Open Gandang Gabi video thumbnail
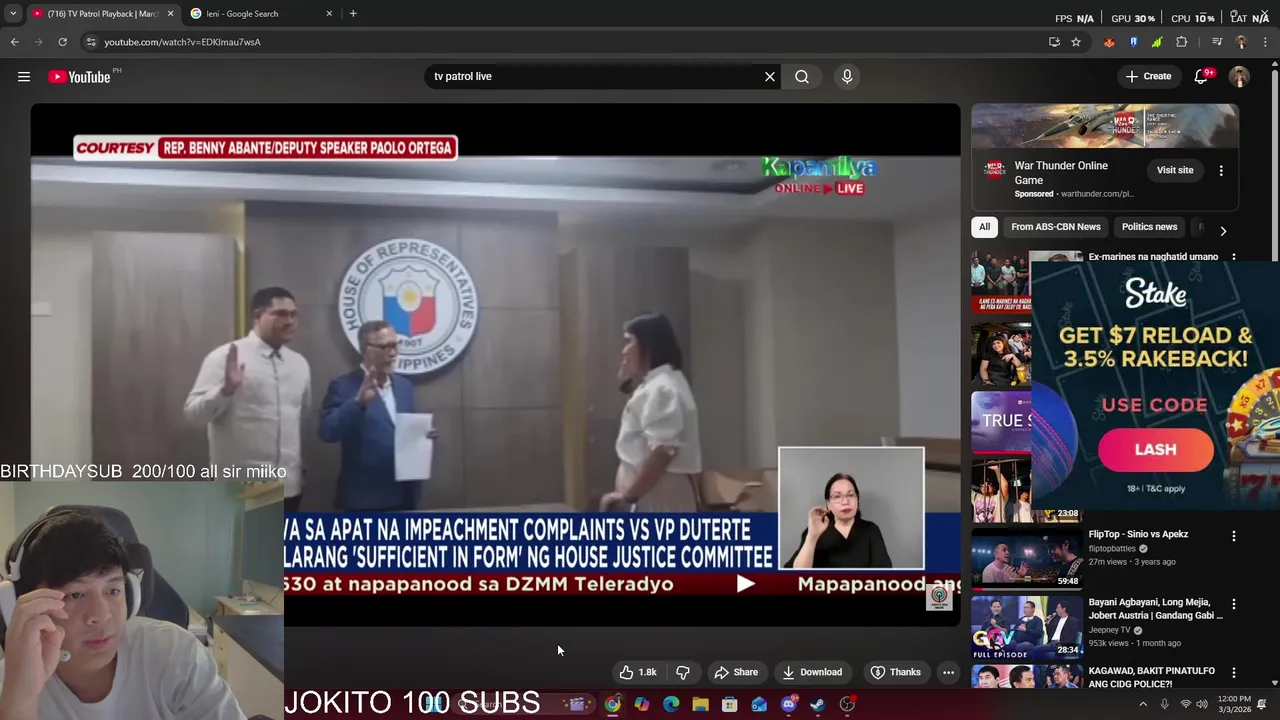Image resolution: width=1280 pixels, height=720 pixels. (1026, 627)
